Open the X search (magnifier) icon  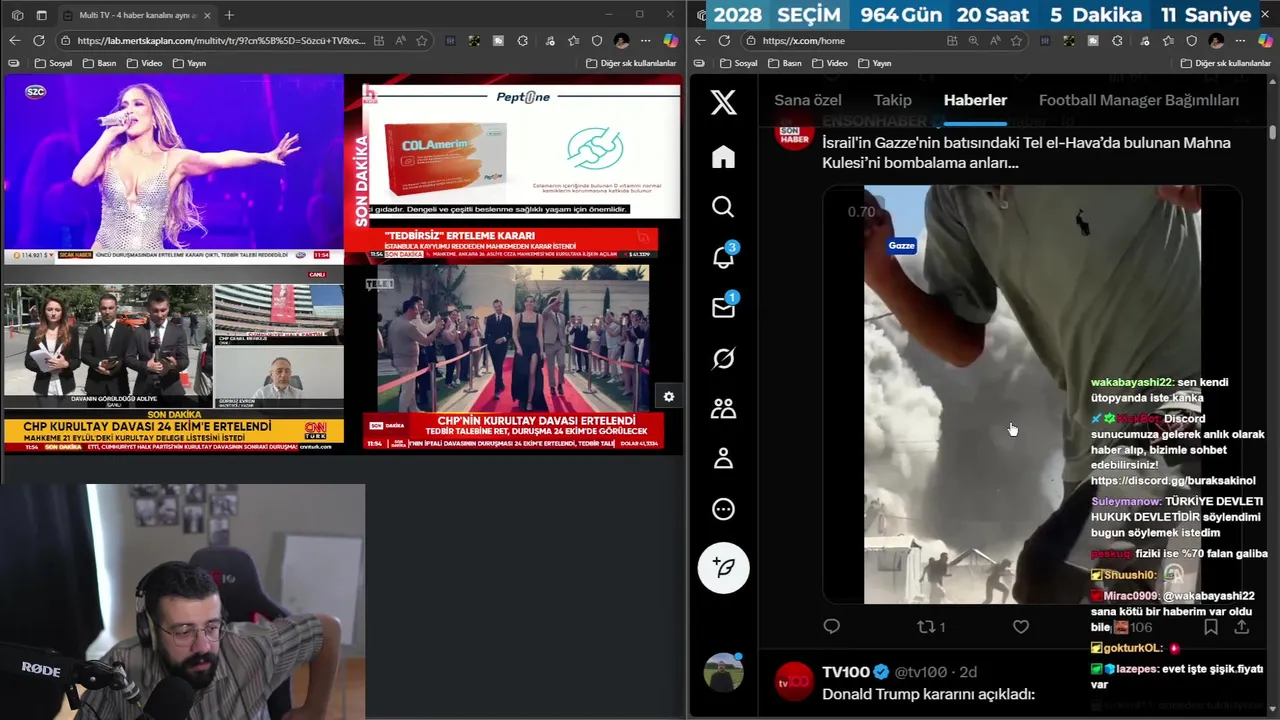coord(723,206)
